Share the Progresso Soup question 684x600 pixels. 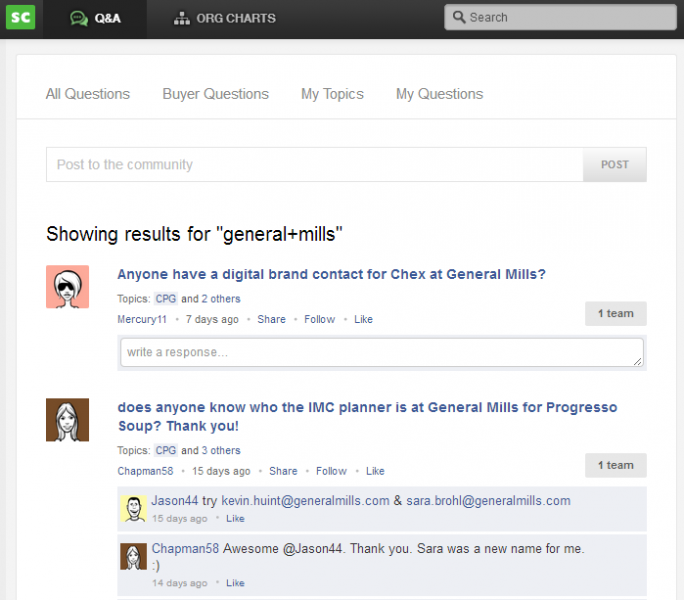coord(283,471)
